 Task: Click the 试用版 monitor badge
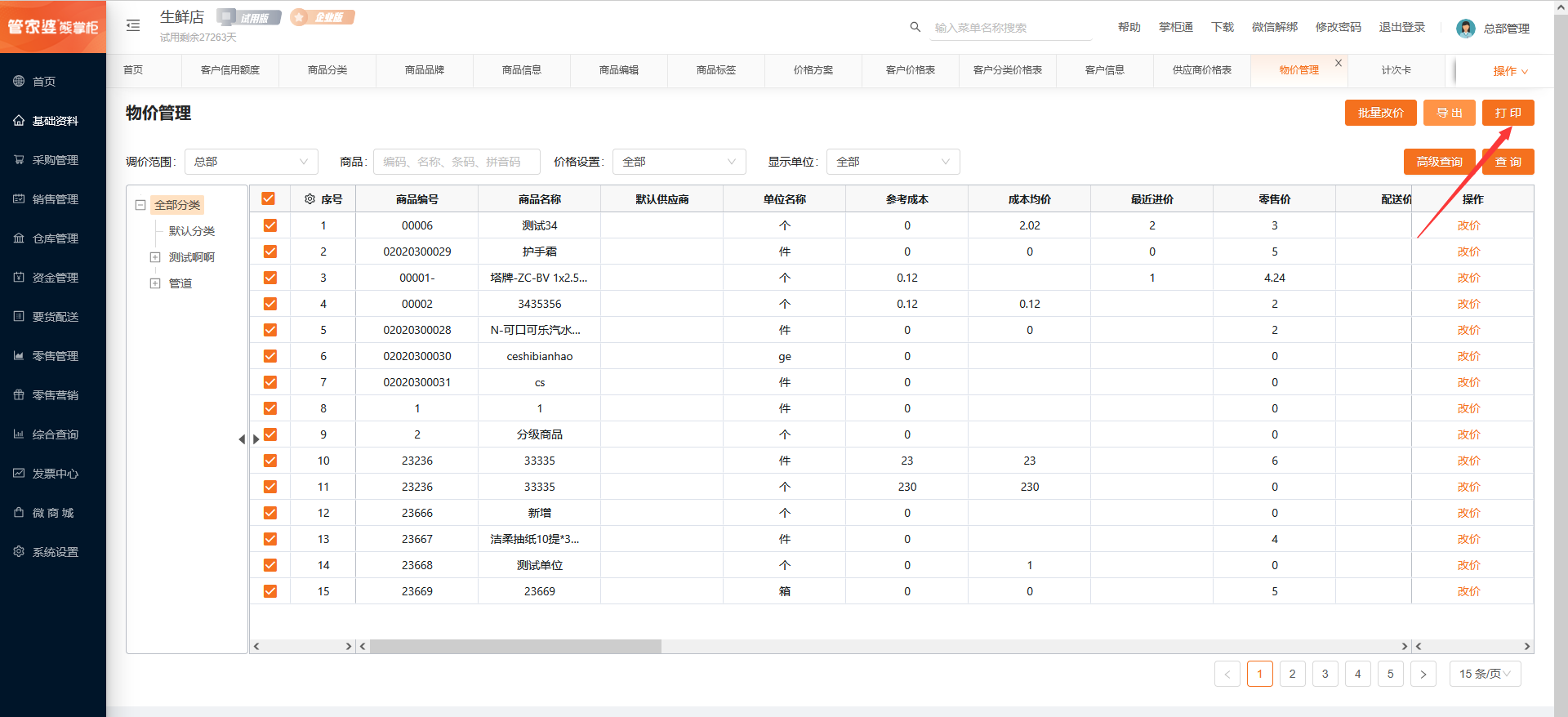pos(248,17)
